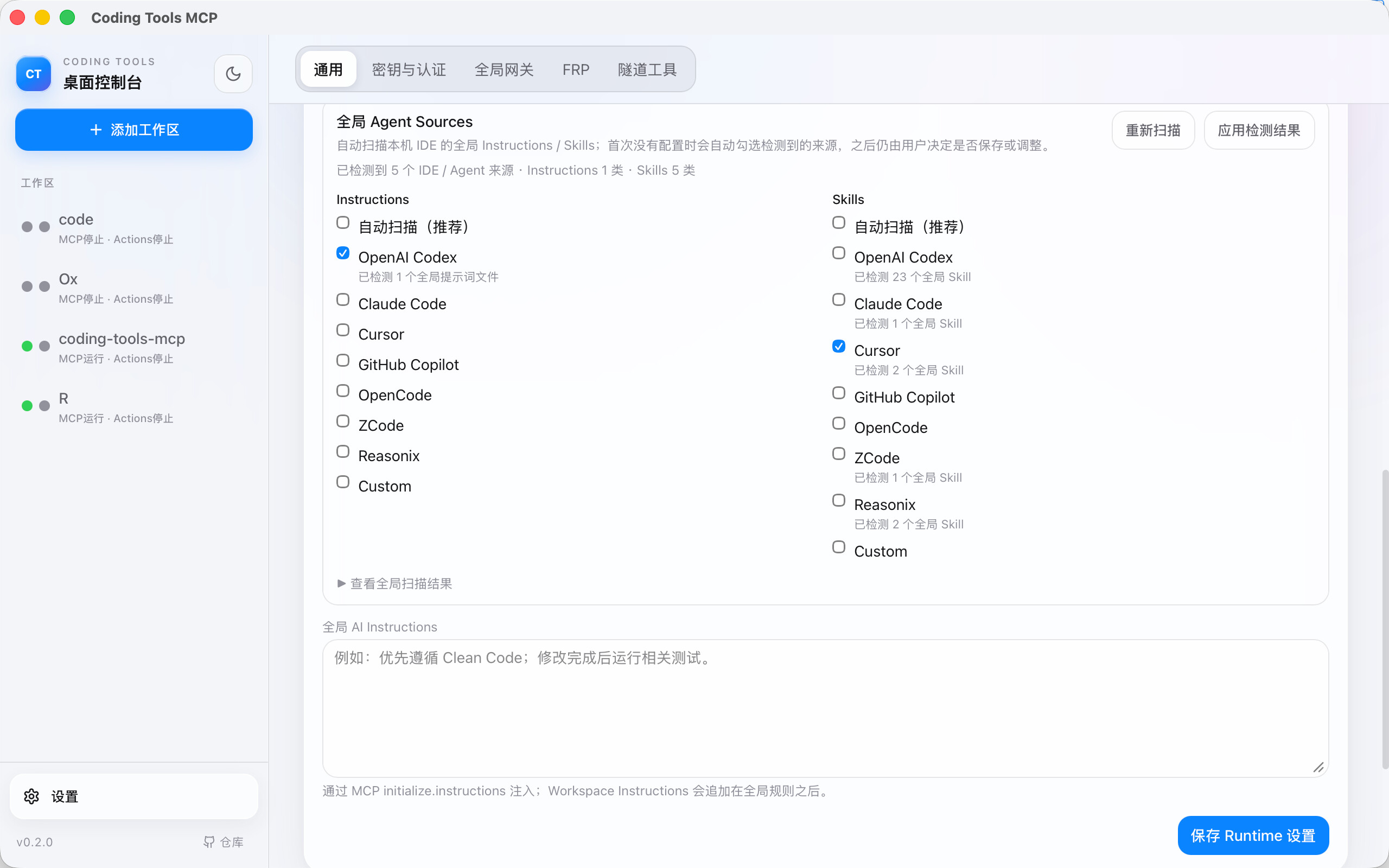Image resolution: width=1389 pixels, height=868 pixels.
Task: Click the textarea resize grip icon
Action: click(1318, 768)
